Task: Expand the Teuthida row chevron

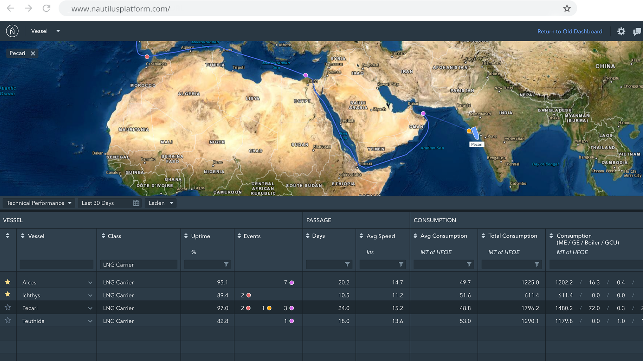Action: click(90, 321)
